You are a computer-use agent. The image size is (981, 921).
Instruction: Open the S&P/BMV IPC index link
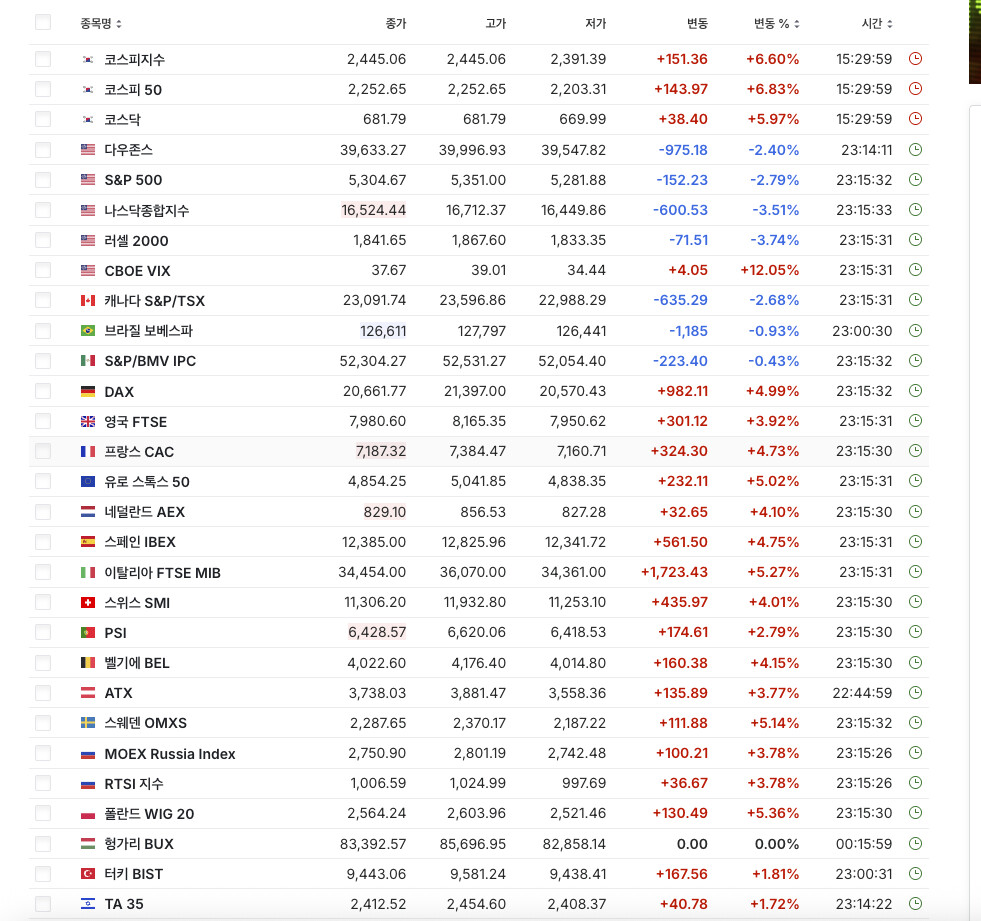click(x=150, y=361)
